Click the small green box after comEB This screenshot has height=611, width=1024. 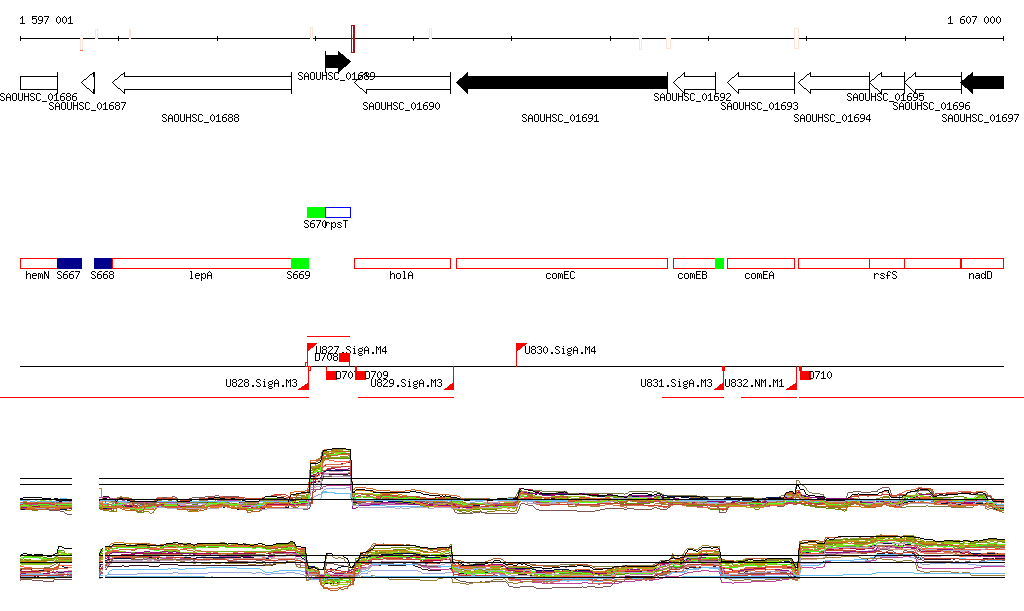pyautogui.click(x=720, y=264)
